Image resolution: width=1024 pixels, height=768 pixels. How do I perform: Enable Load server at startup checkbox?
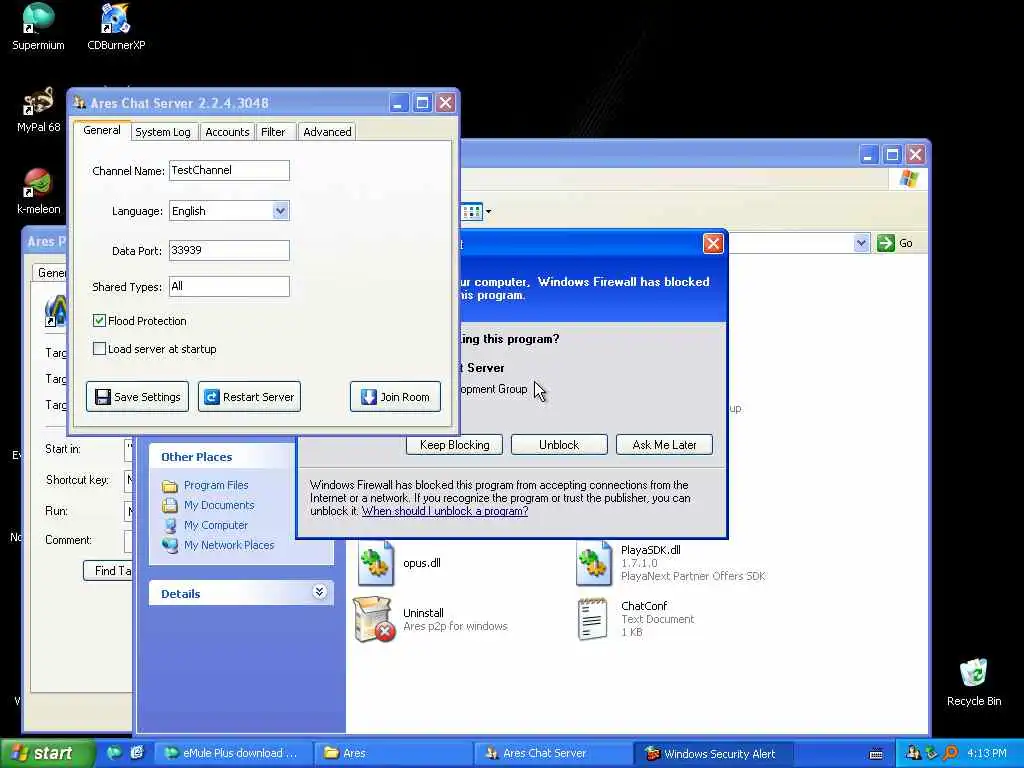point(99,349)
